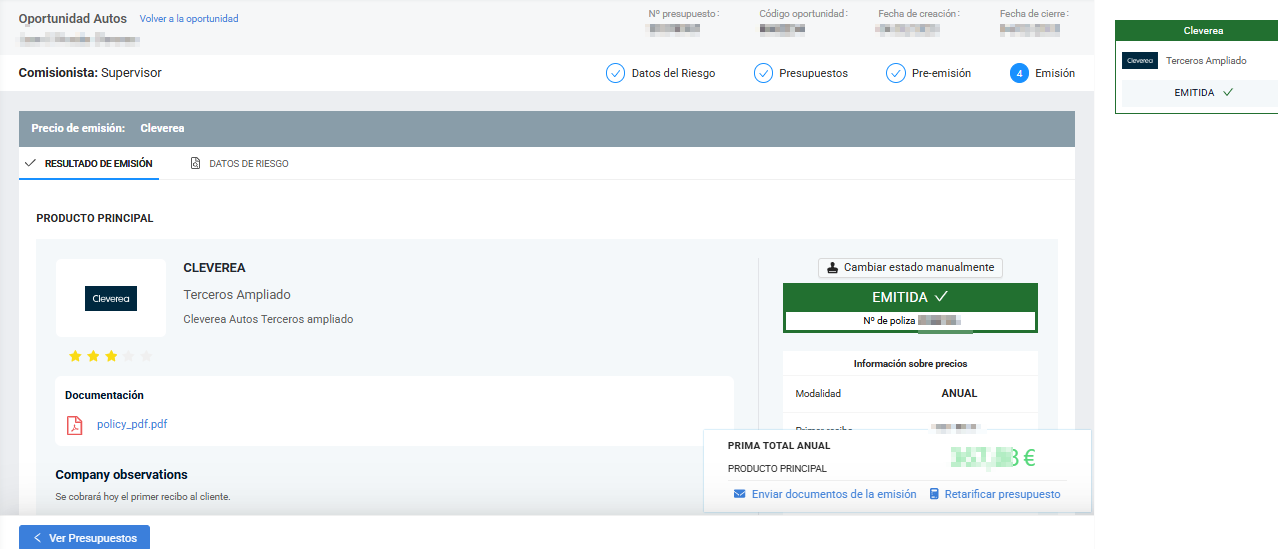The image size is (1278, 549).
Task: Go back with the Ver Presupuestos button
Action: [x=84, y=538]
